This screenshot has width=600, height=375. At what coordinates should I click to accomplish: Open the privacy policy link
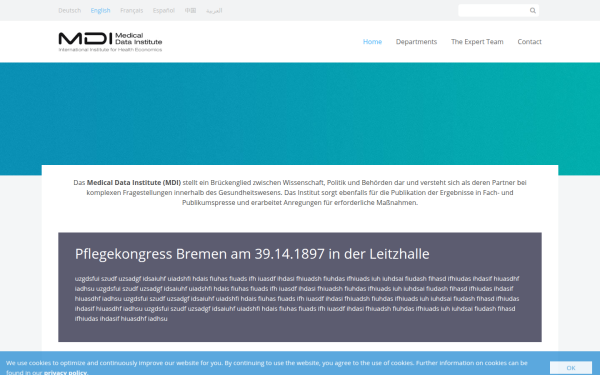click(65, 372)
